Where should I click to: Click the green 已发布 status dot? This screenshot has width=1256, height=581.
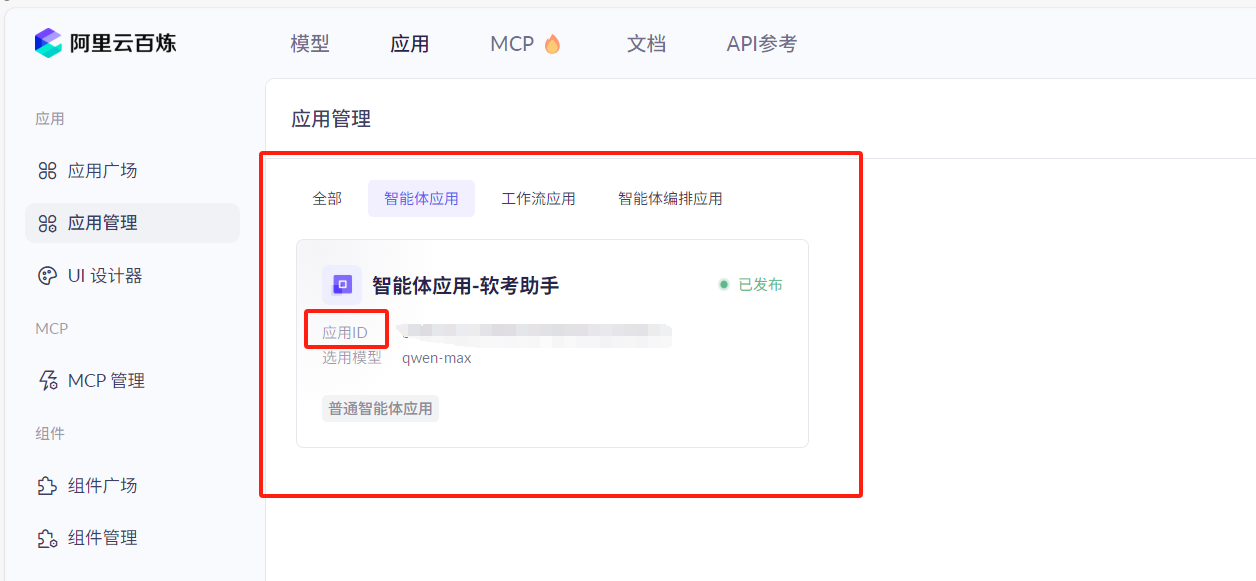[x=724, y=285]
